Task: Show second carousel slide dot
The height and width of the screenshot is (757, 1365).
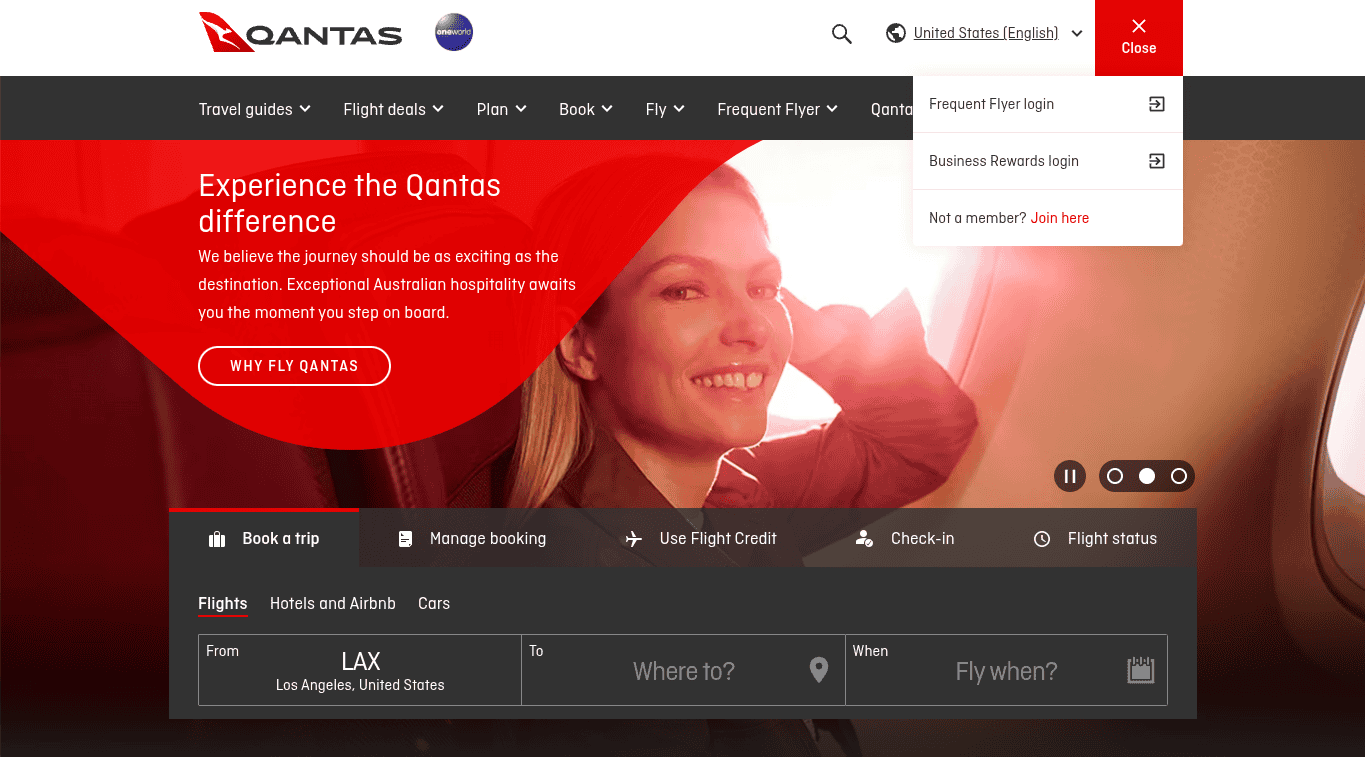Action: 1147,476
